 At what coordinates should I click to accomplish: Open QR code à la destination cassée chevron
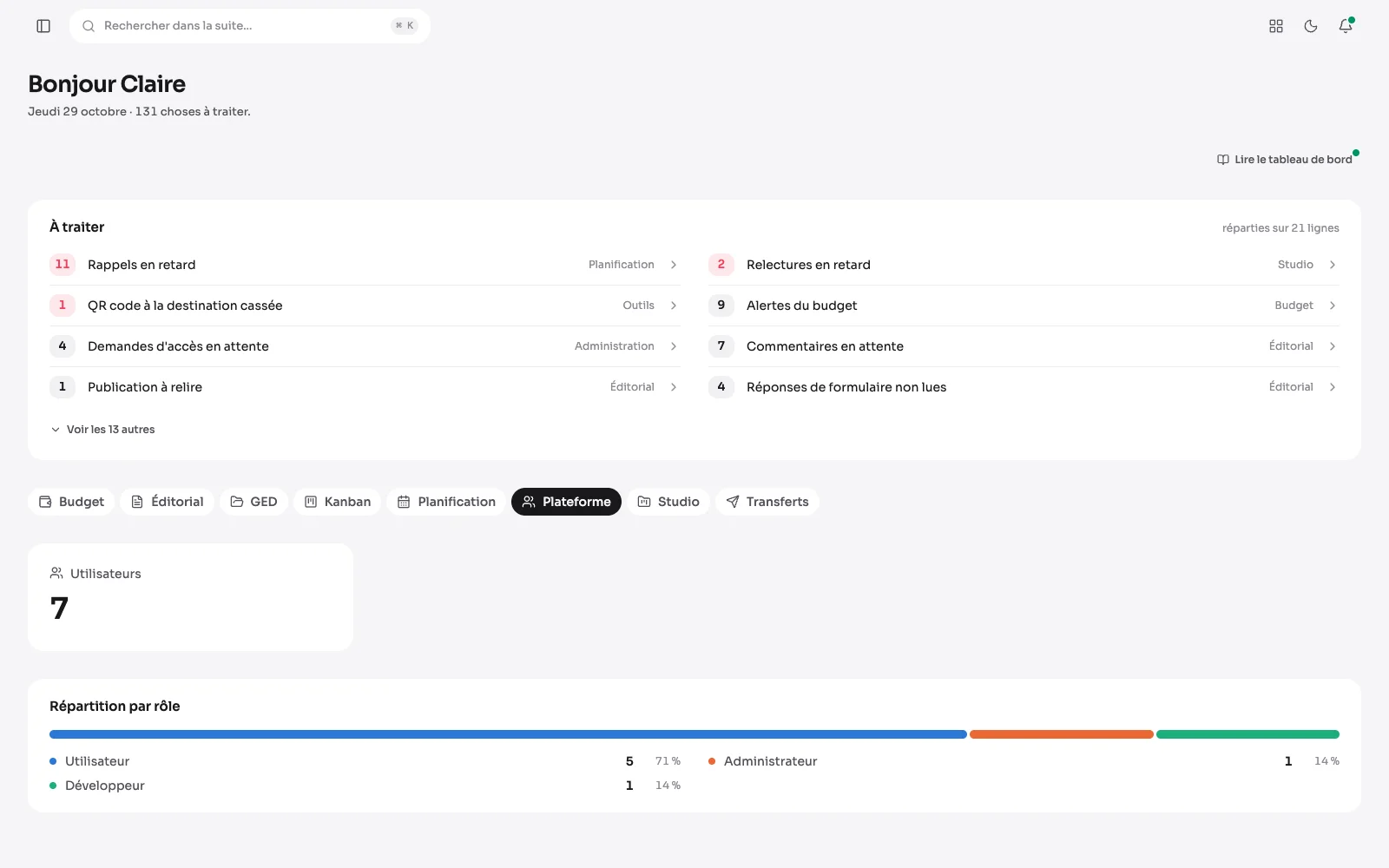tap(674, 306)
